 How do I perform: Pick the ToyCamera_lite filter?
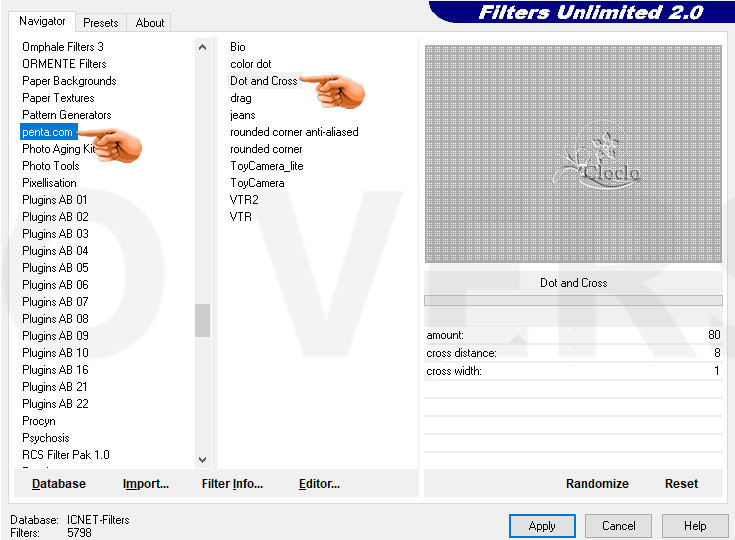click(266, 166)
